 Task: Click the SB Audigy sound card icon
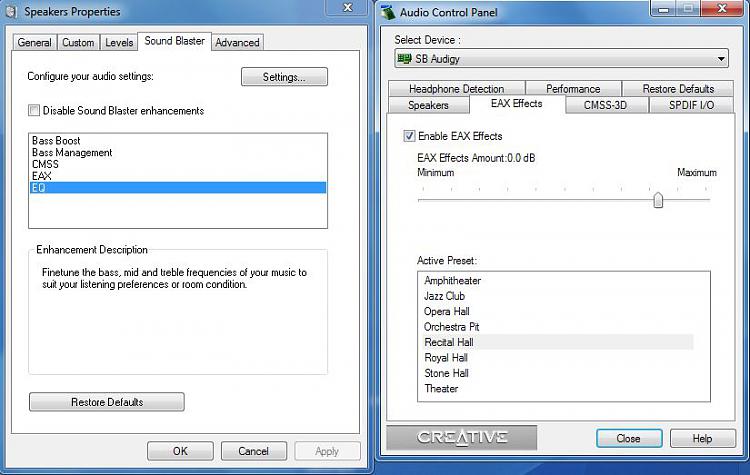[x=404, y=59]
